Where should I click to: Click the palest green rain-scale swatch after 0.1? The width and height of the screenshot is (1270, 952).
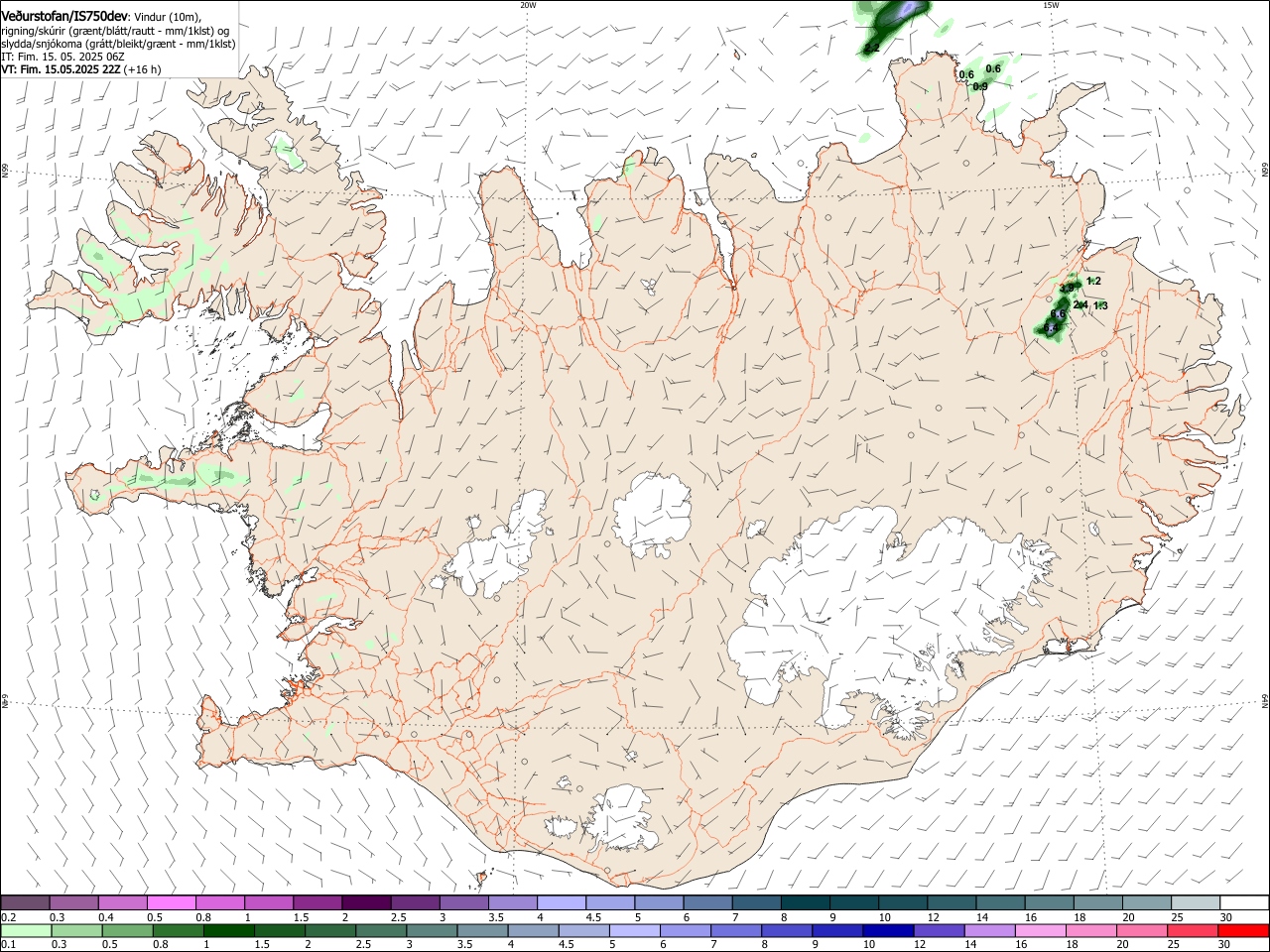(x=26, y=930)
